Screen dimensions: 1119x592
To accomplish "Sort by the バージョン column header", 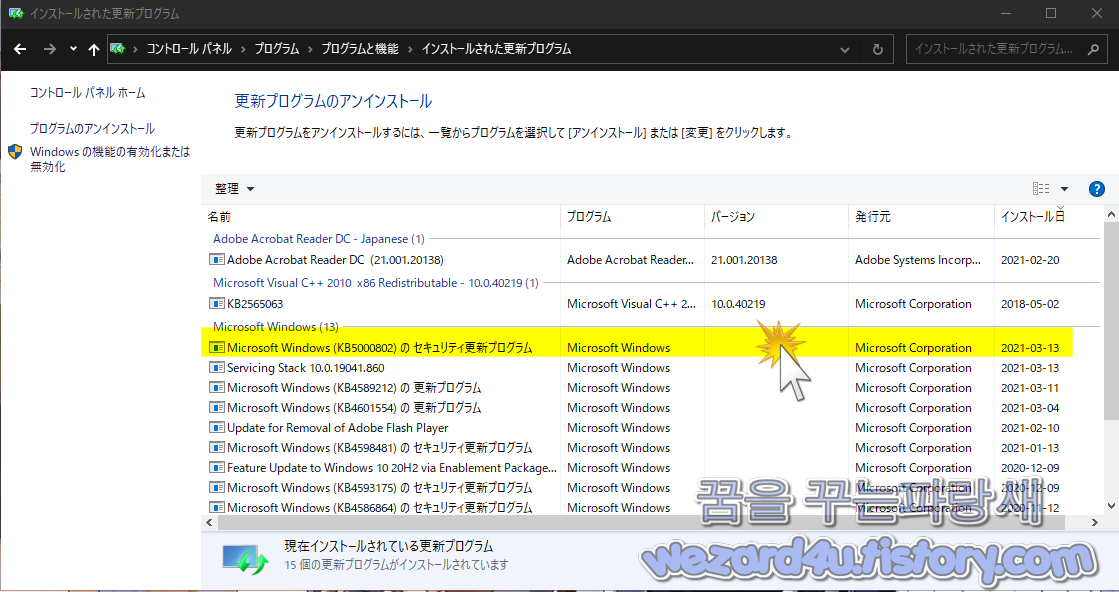I will [776, 217].
